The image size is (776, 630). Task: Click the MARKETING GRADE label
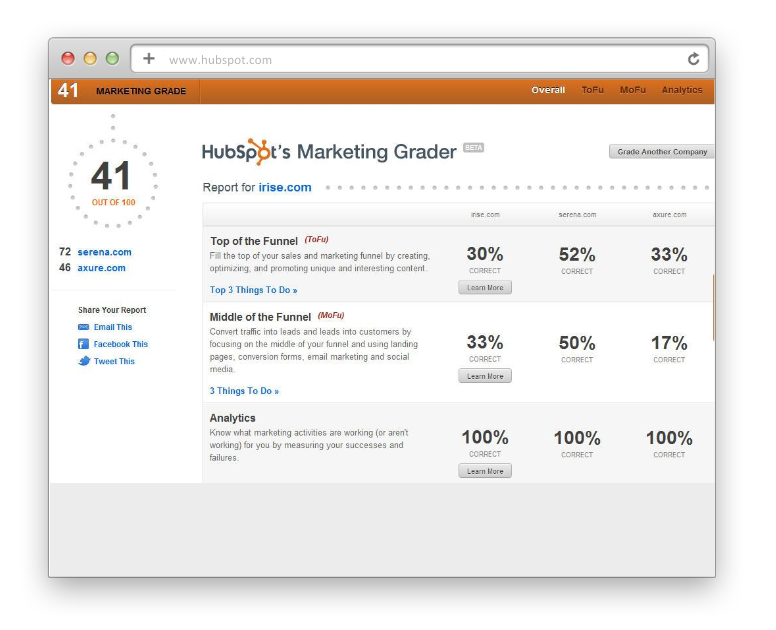141,91
